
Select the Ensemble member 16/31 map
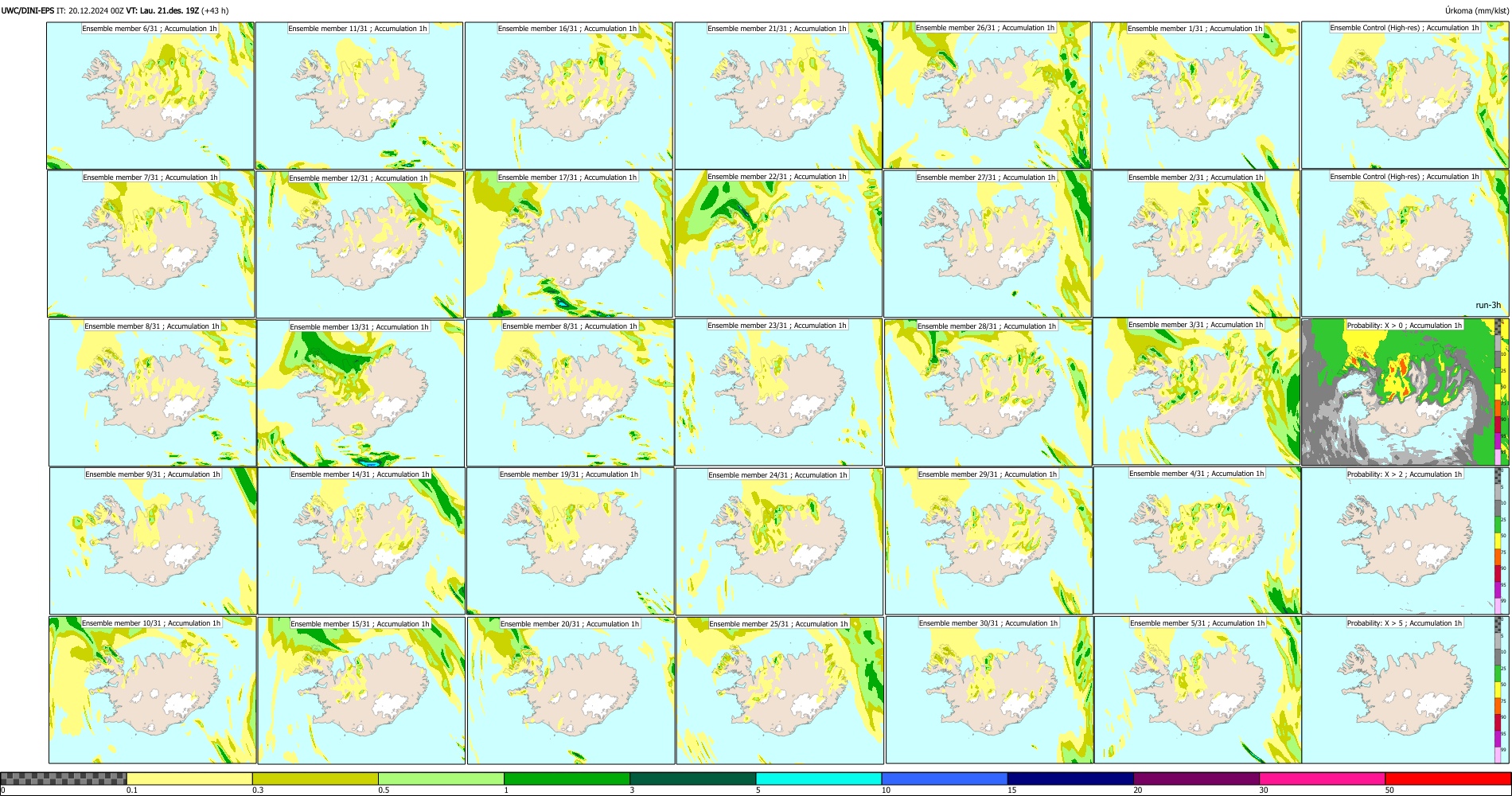(x=568, y=96)
